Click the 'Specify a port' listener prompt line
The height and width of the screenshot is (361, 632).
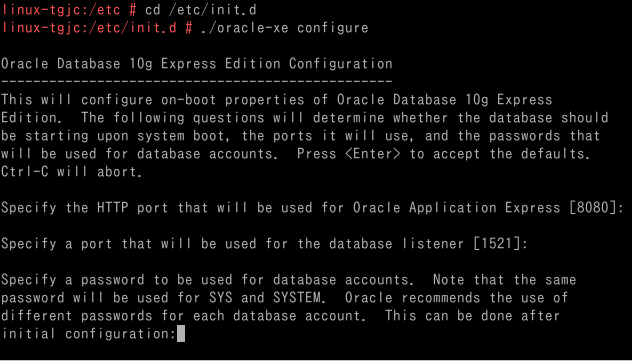coord(264,244)
